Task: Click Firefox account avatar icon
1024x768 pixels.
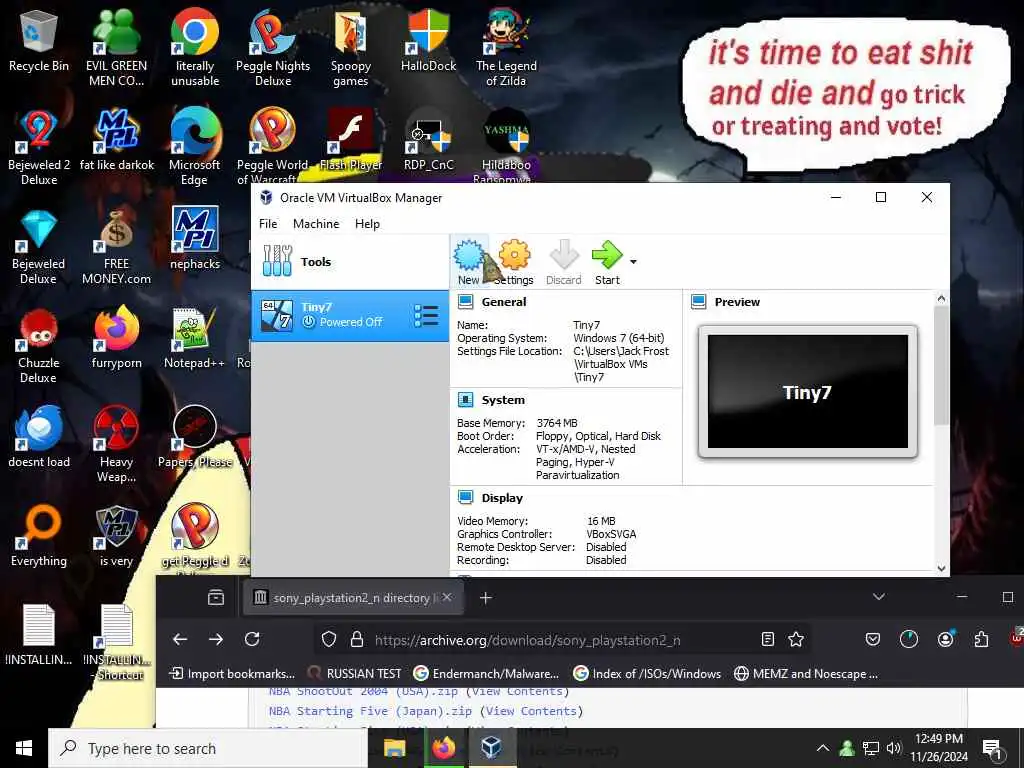Action: click(945, 639)
